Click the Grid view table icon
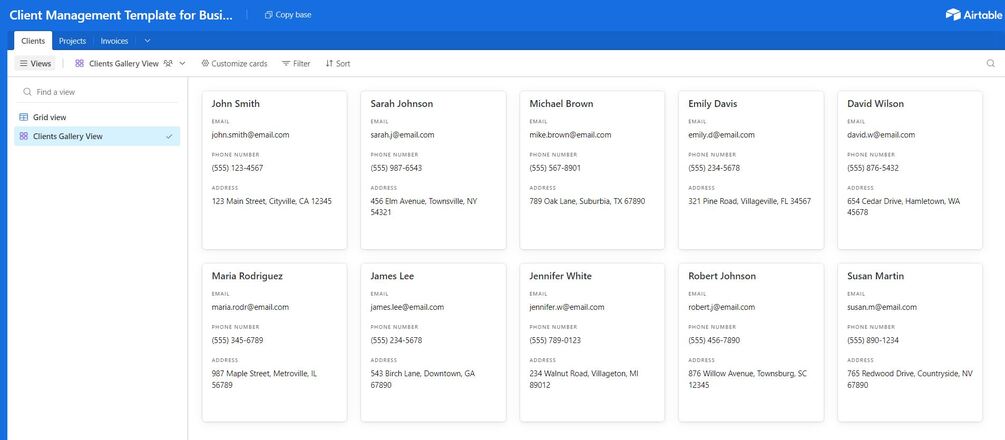 pyautogui.click(x=24, y=117)
